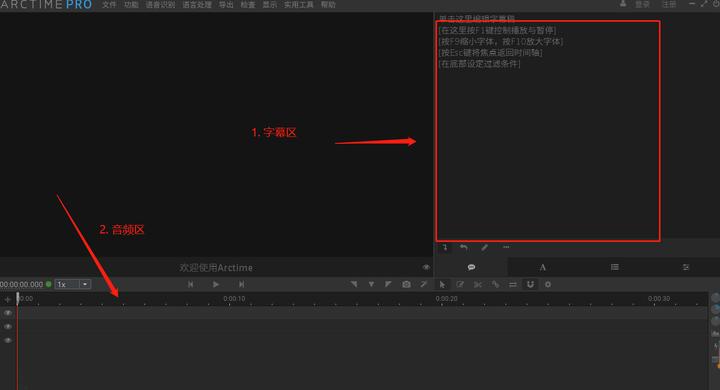Click the subtitle hint line about F1 播放与暂停
This screenshot has height=390, width=720.
pos(497,30)
